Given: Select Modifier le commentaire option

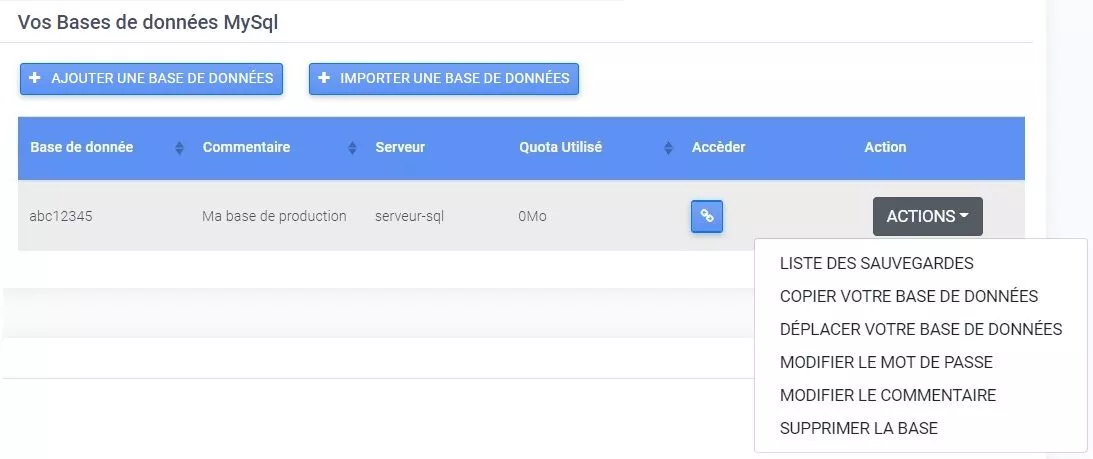Looking at the screenshot, I should 888,396.
